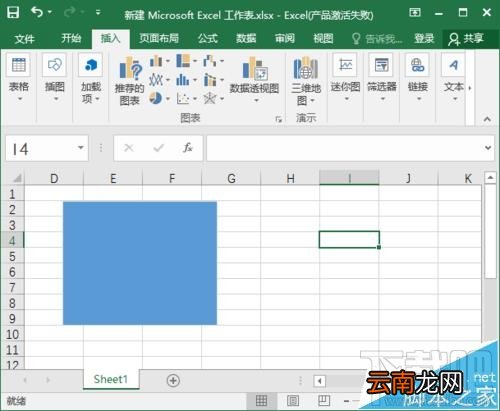Open the 筛选器 filters group
Viewport: 500px width, 411px height.
tap(382, 78)
